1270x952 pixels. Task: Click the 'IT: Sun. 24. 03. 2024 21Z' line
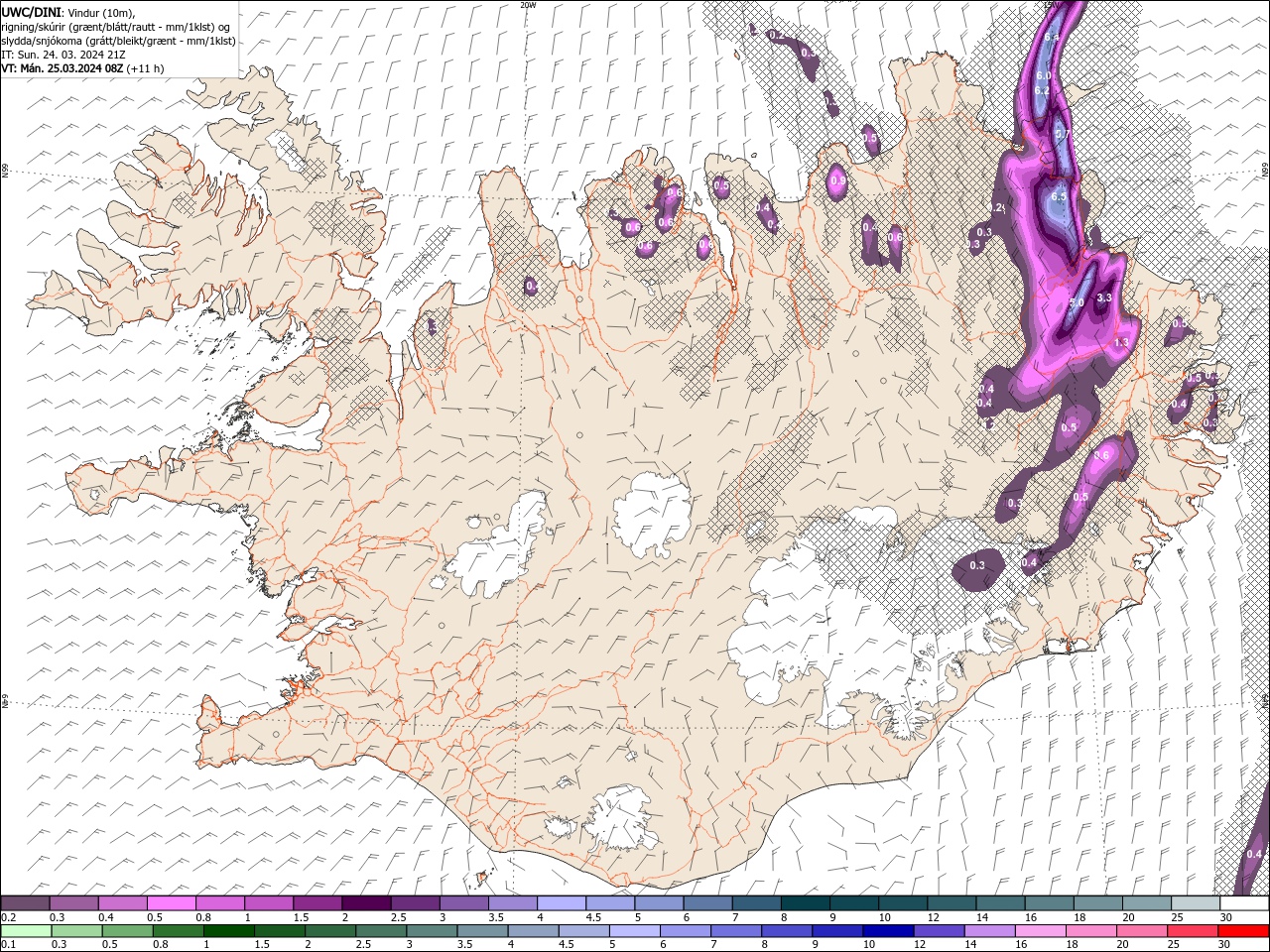(x=64, y=55)
